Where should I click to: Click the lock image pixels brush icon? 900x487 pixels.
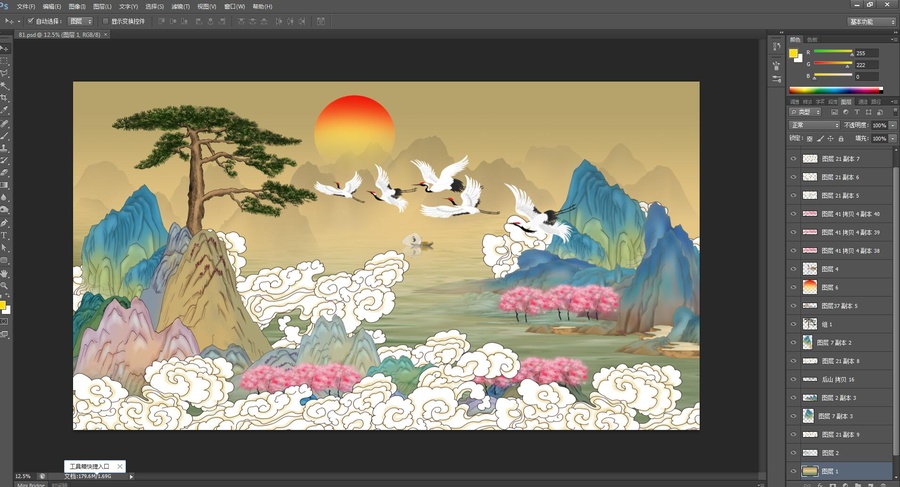[x=820, y=138]
